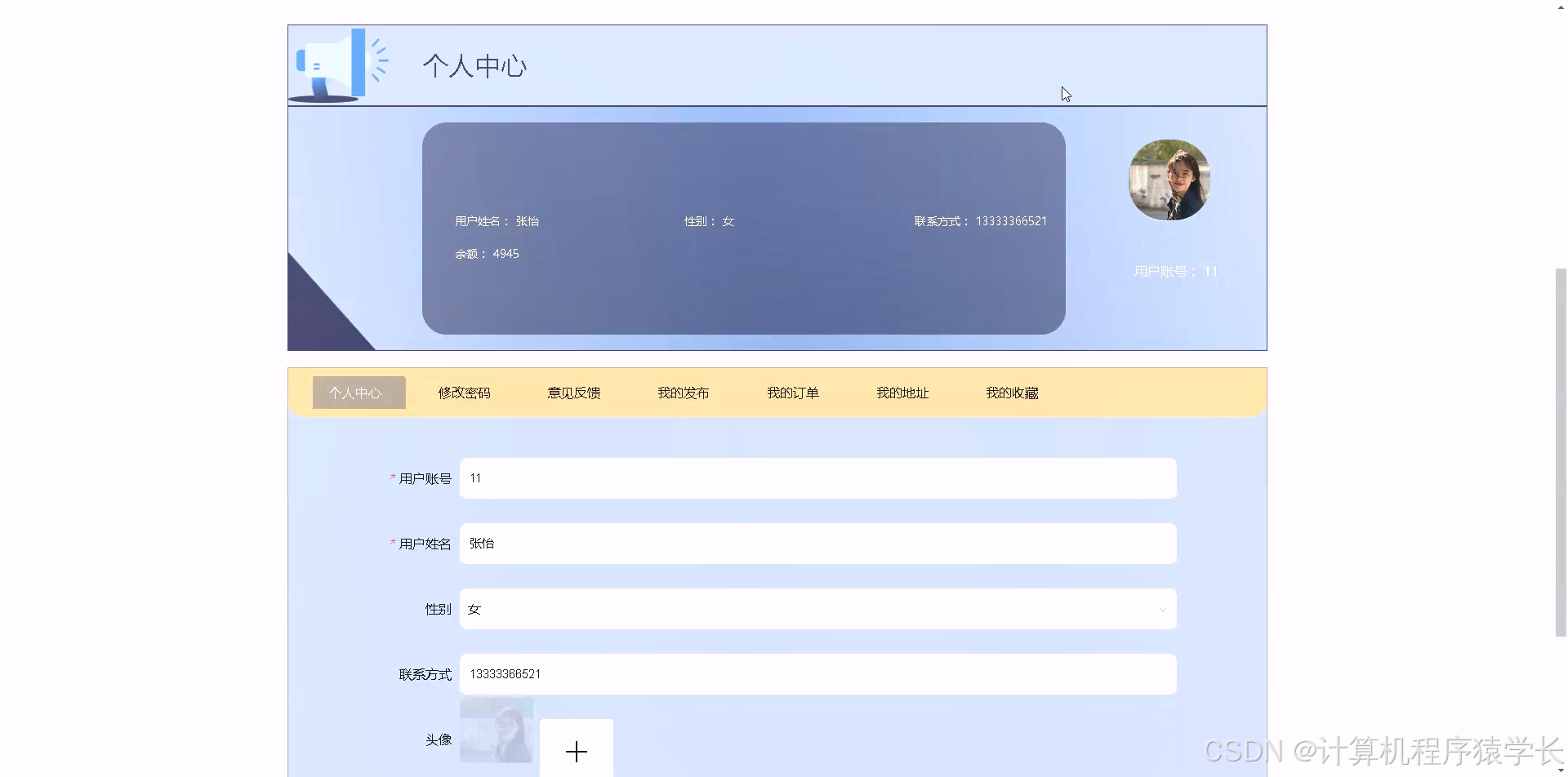The width and height of the screenshot is (1568, 777).
Task: Open the 性别 dropdown showing 女
Action: tap(817, 609)
